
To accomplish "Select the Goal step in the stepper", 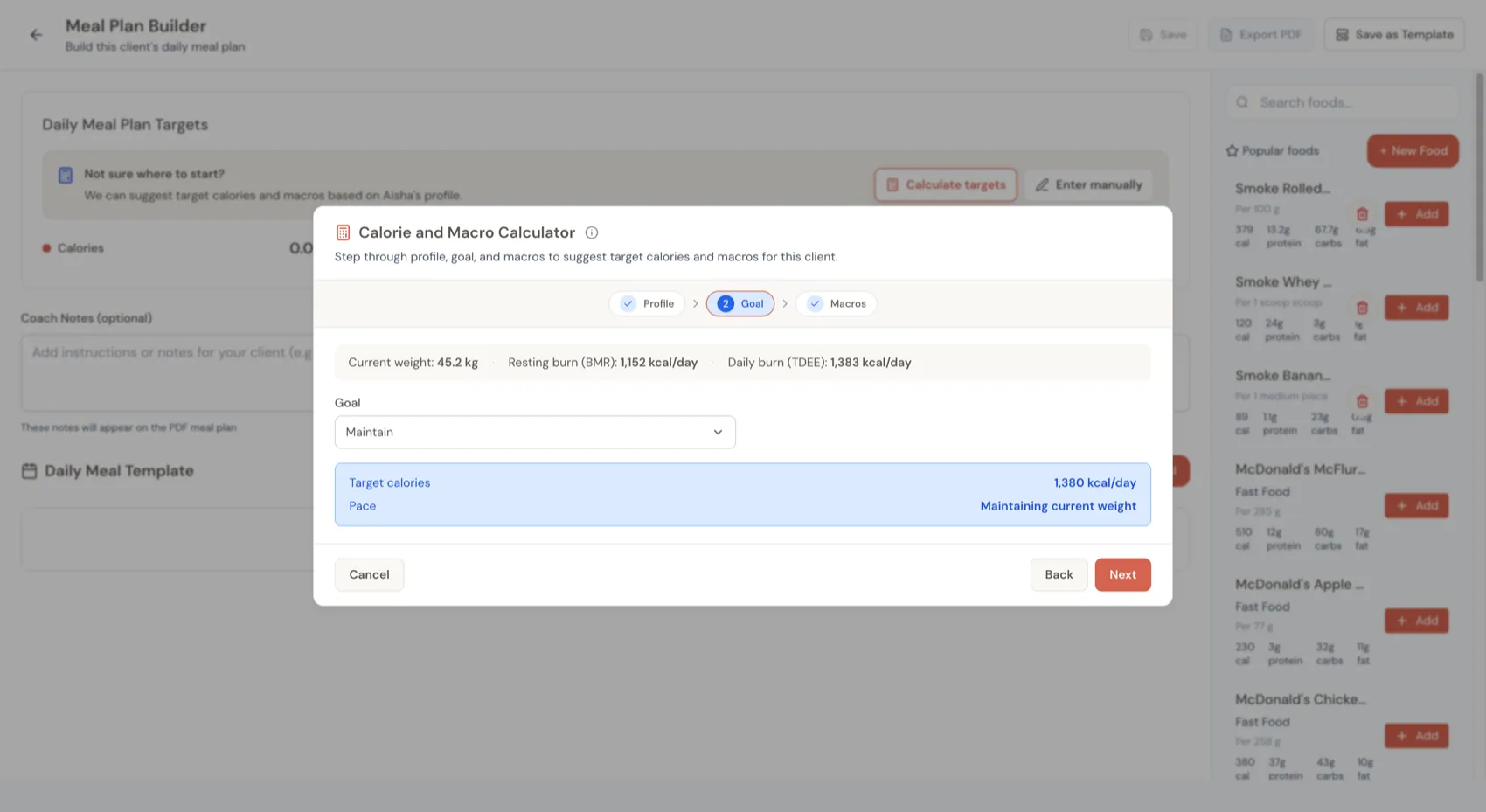I will [x=740, y=303].
